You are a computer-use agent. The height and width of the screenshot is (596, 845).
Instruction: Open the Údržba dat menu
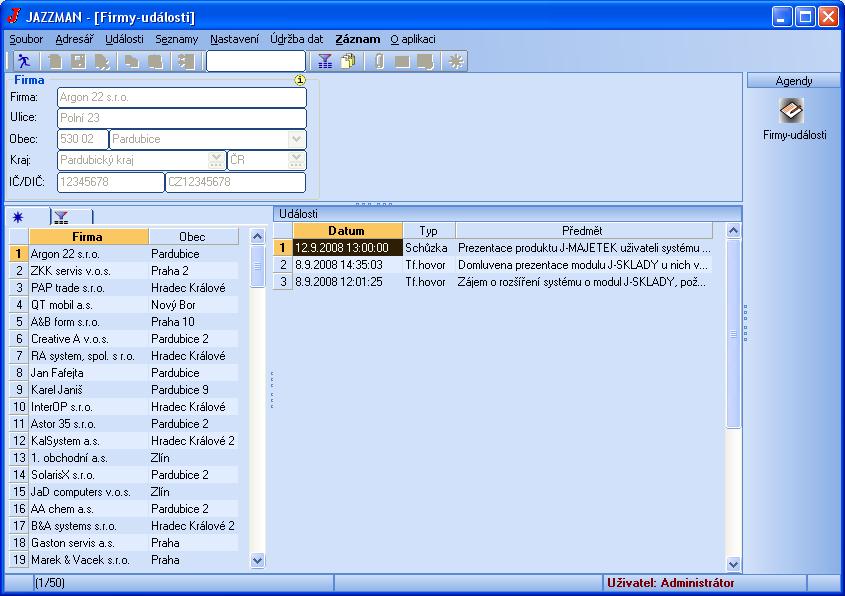pyautogui.click(x=296, y=39)
